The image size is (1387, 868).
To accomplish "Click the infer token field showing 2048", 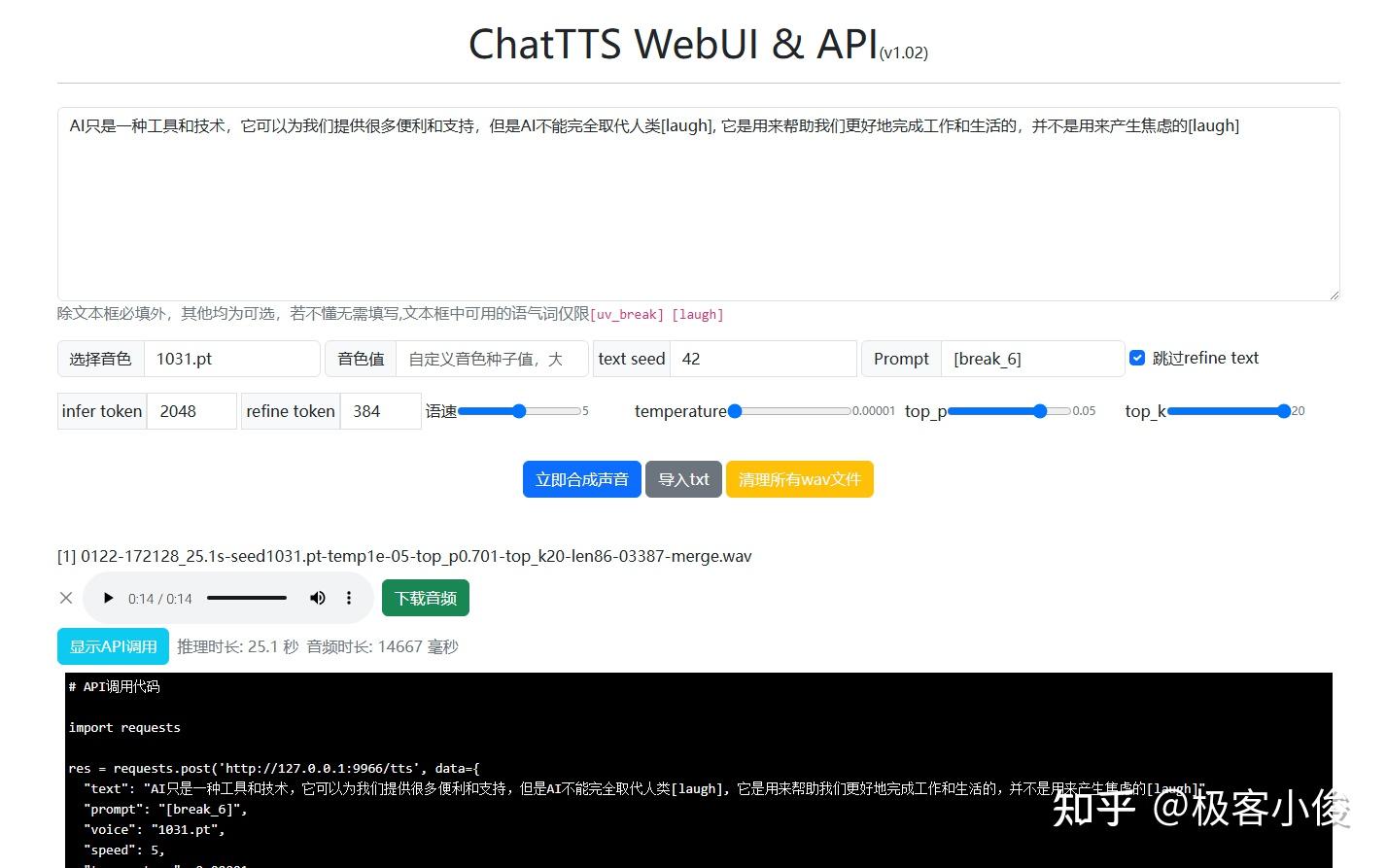I will click(191, 411).
